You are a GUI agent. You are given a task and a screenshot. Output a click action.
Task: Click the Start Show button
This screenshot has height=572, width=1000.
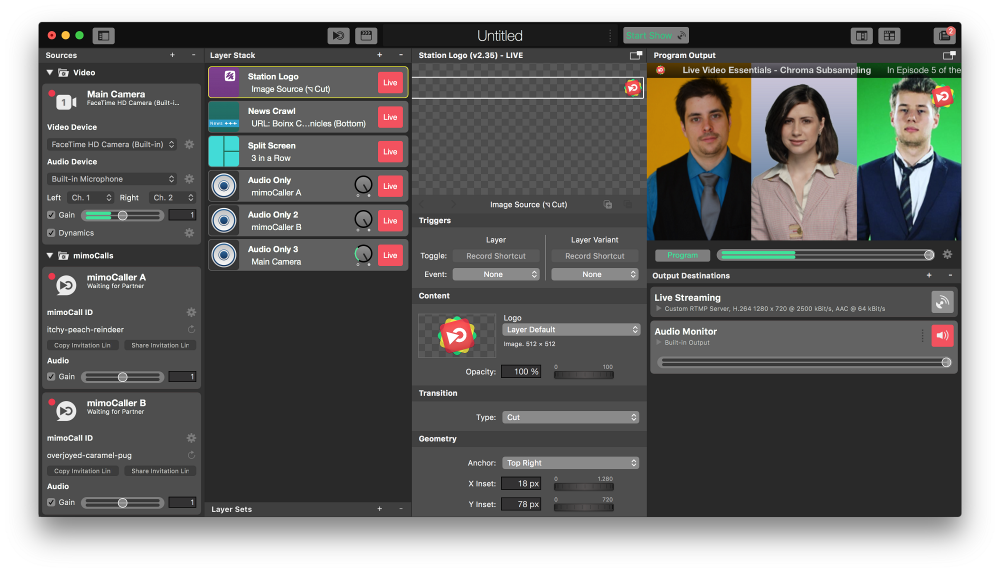[656, 36]
